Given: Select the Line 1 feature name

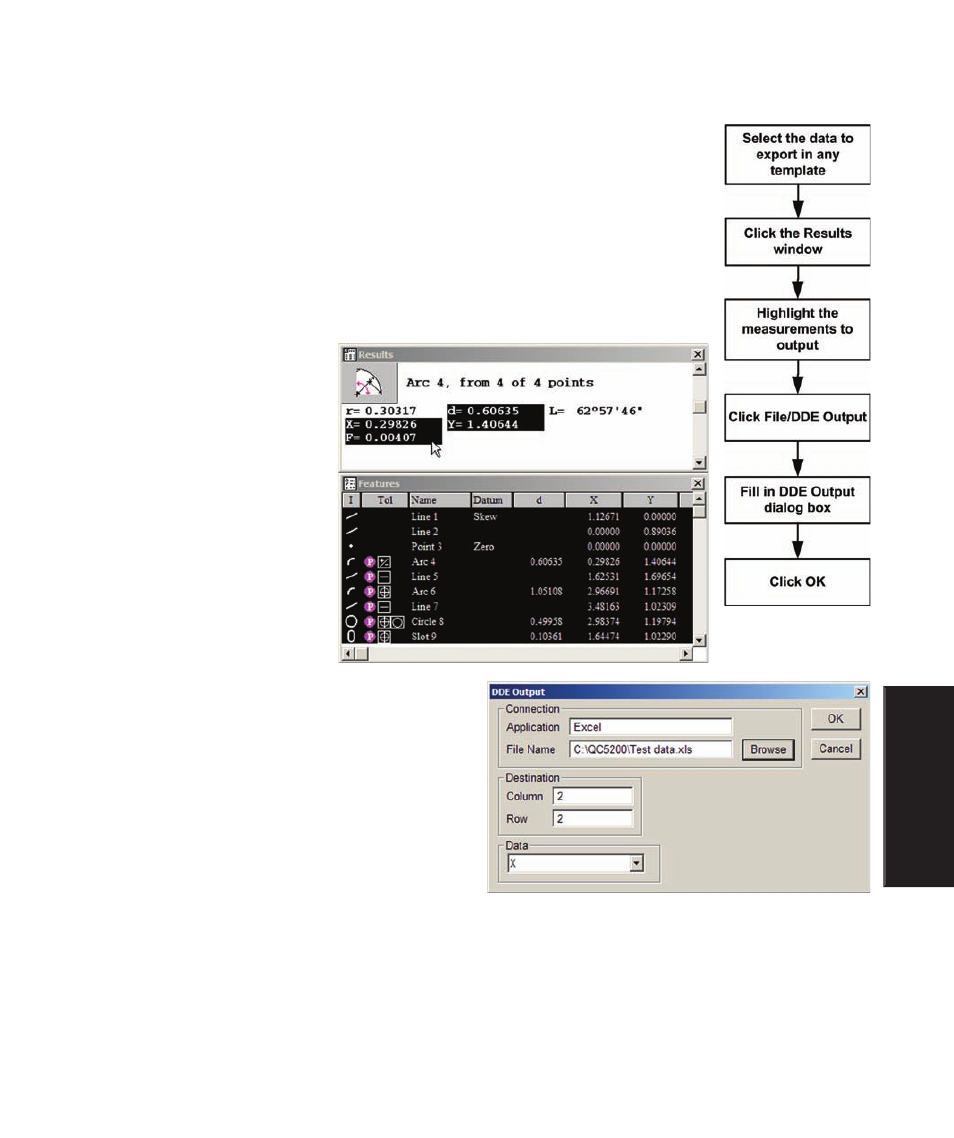Looking at the screenshot, I should pyautogui.click(x=425, y=517).
